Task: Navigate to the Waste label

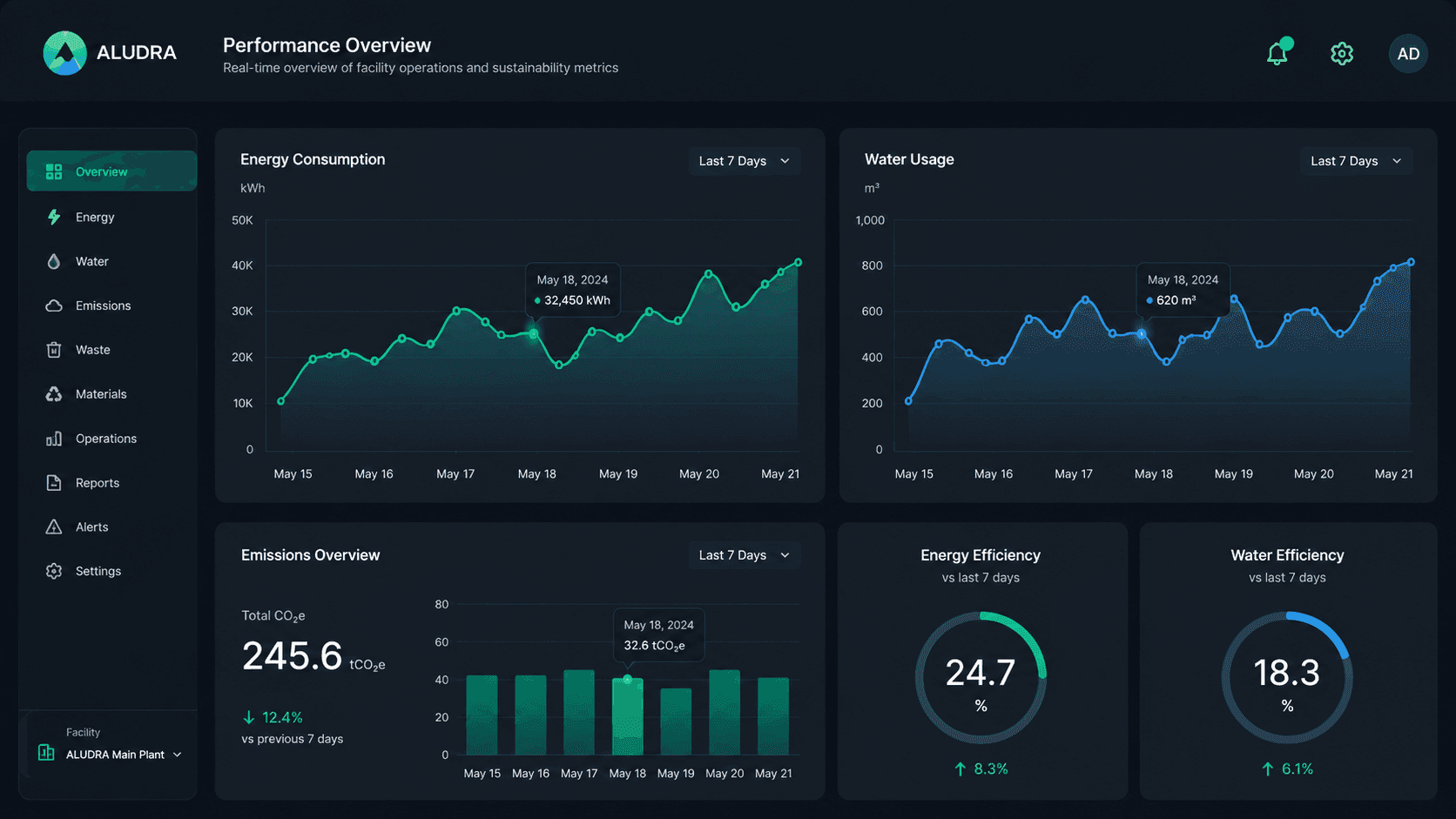Action: (93, 350)
